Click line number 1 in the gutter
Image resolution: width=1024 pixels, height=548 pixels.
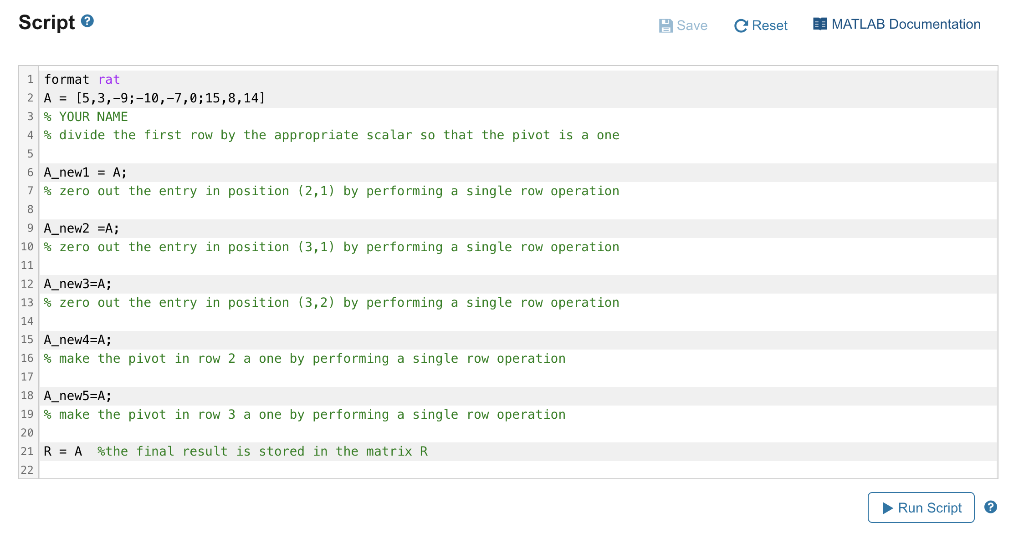[31, 79]
